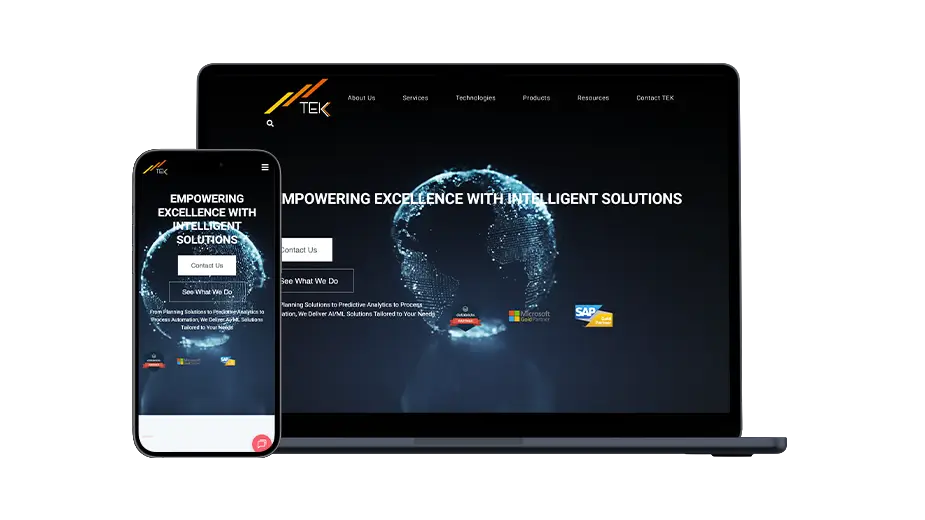Image resolution: width=925 pixels, height=520 pixels.
Task: Expand the Products navigation menu
Action: pos(536,98)
